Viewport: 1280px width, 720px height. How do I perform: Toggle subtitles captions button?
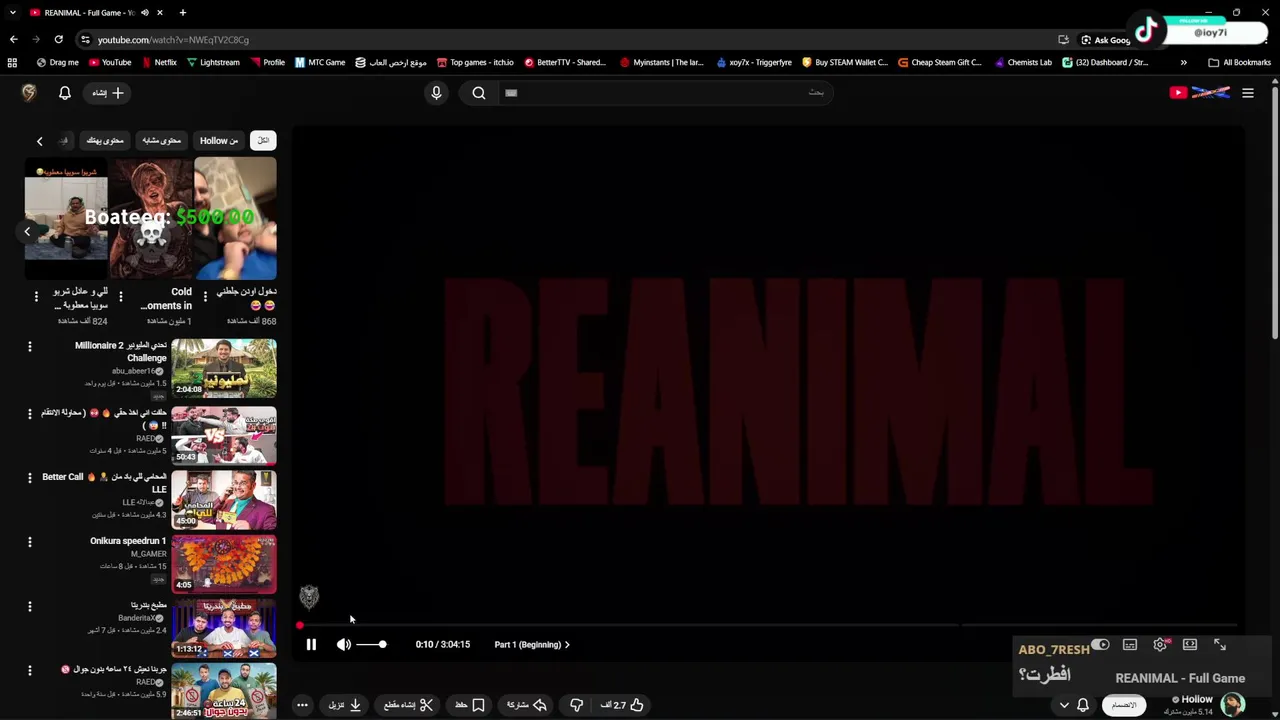coord(1130,645)
